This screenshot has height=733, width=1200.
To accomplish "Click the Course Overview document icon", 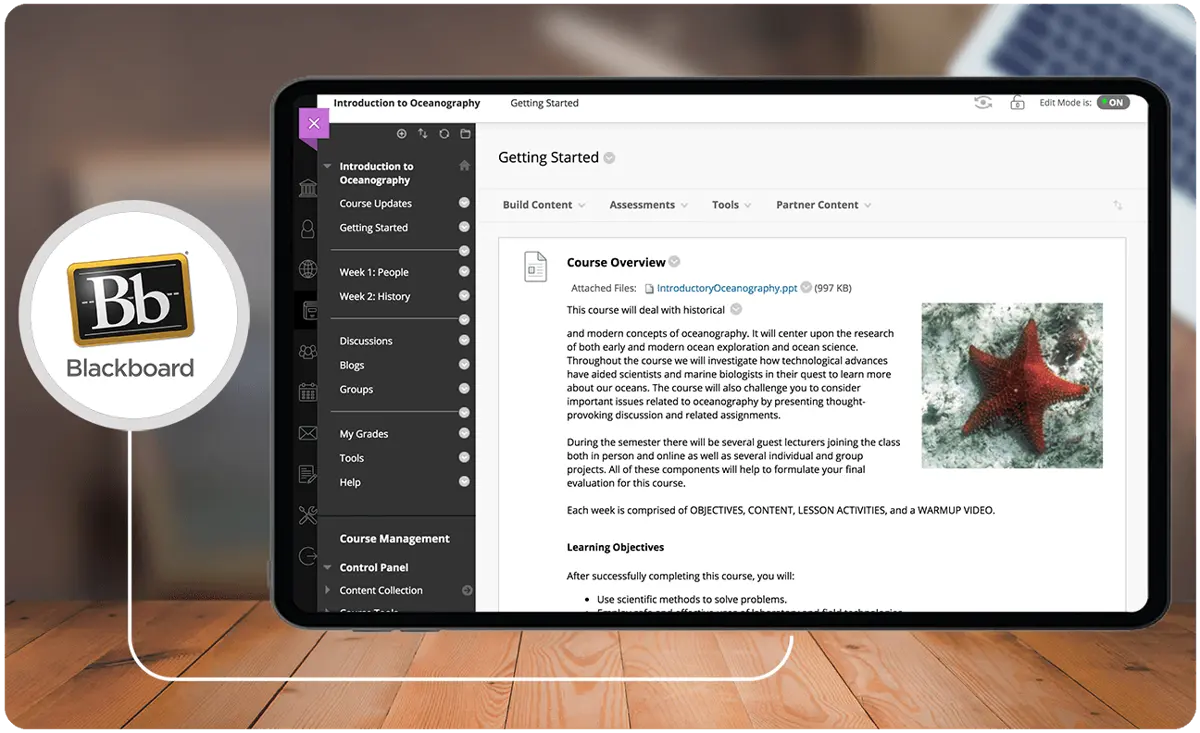I will [536, 267].
